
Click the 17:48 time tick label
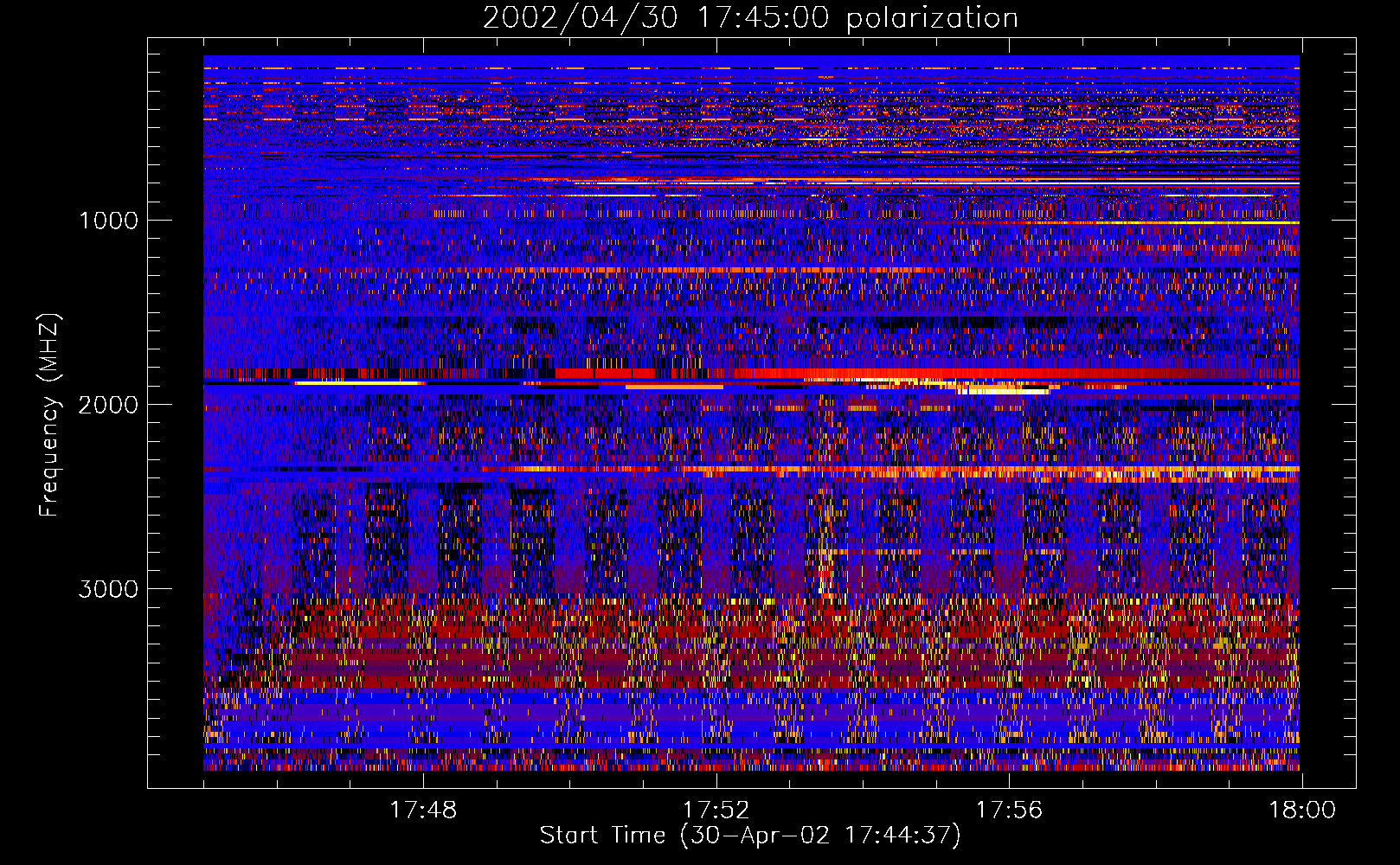[x=423, y=811]
